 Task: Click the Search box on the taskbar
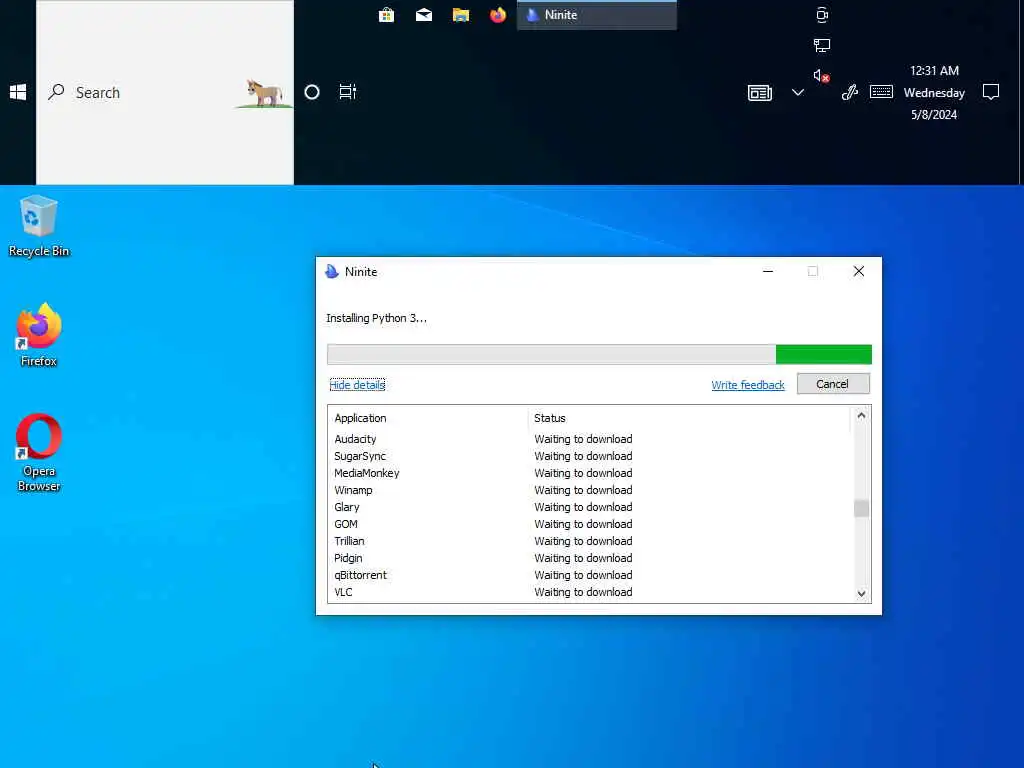click(x=165, y=92)
